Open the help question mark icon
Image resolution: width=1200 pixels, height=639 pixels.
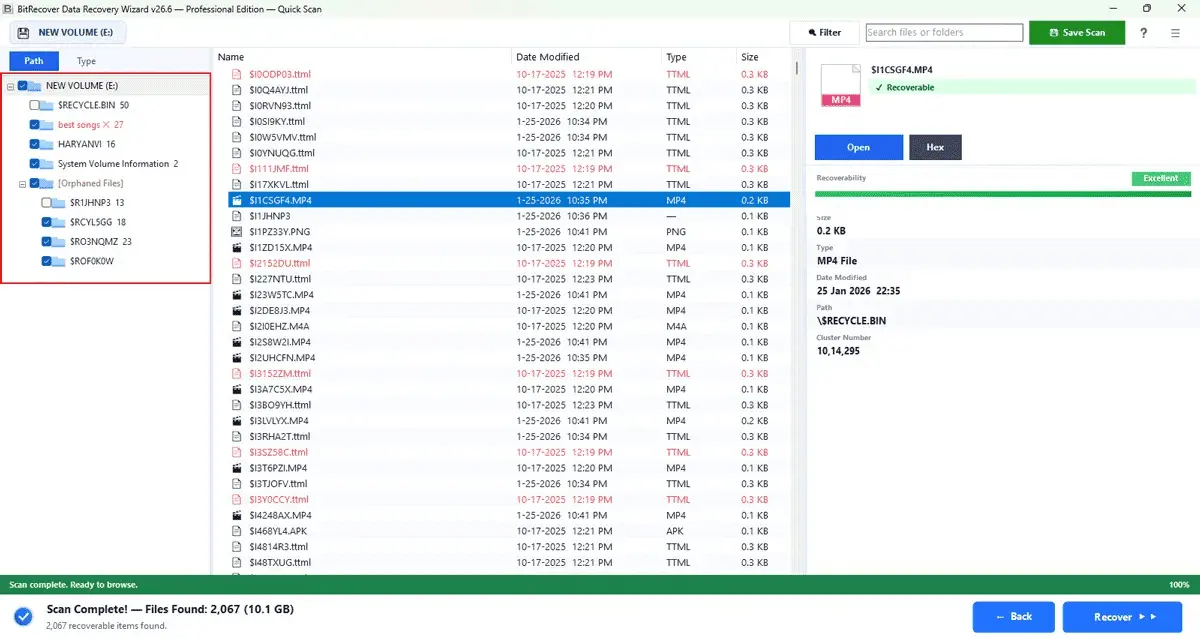[1144, 32]
